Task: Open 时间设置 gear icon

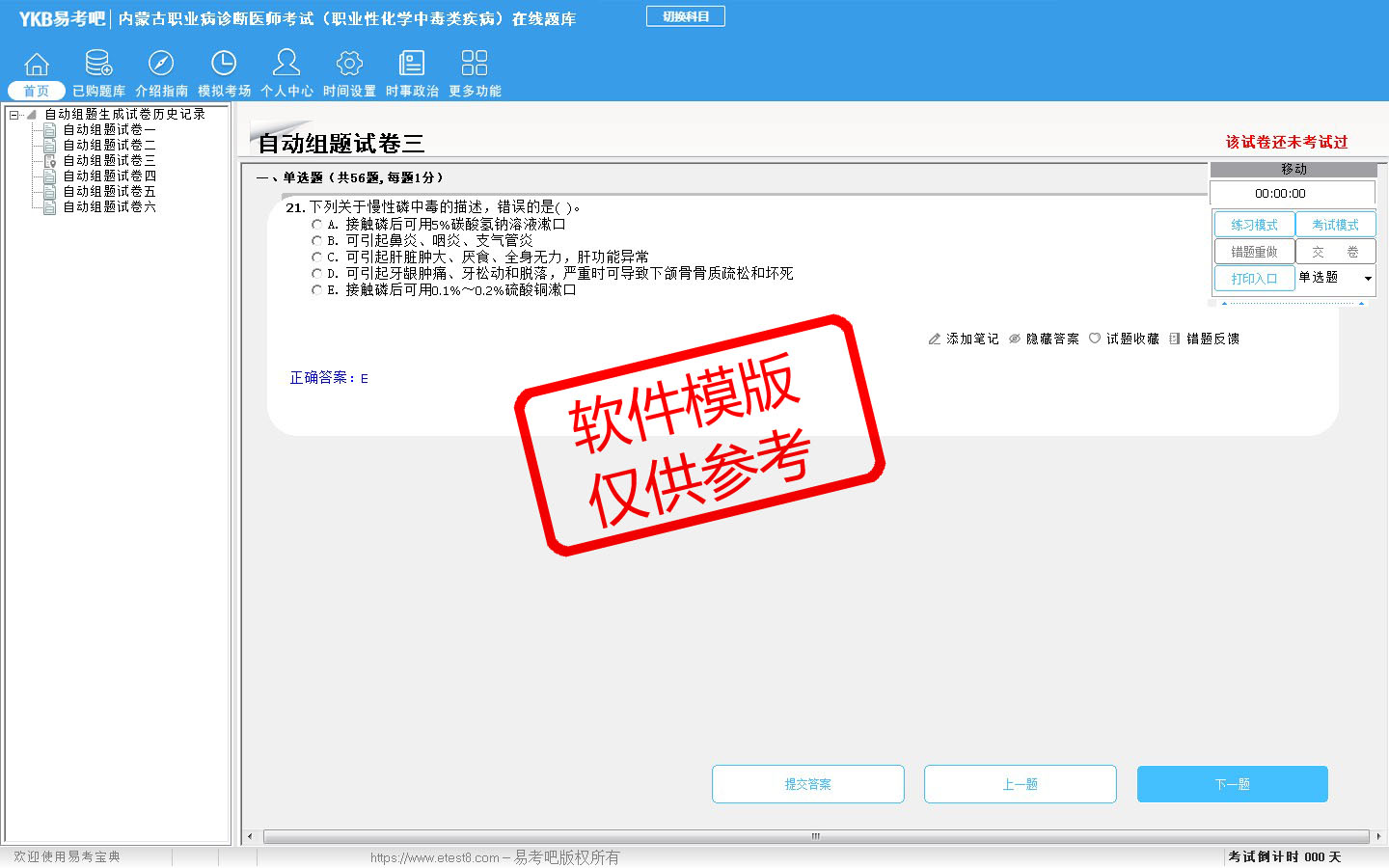Action: pyautogui.click(x=349, y=64)
